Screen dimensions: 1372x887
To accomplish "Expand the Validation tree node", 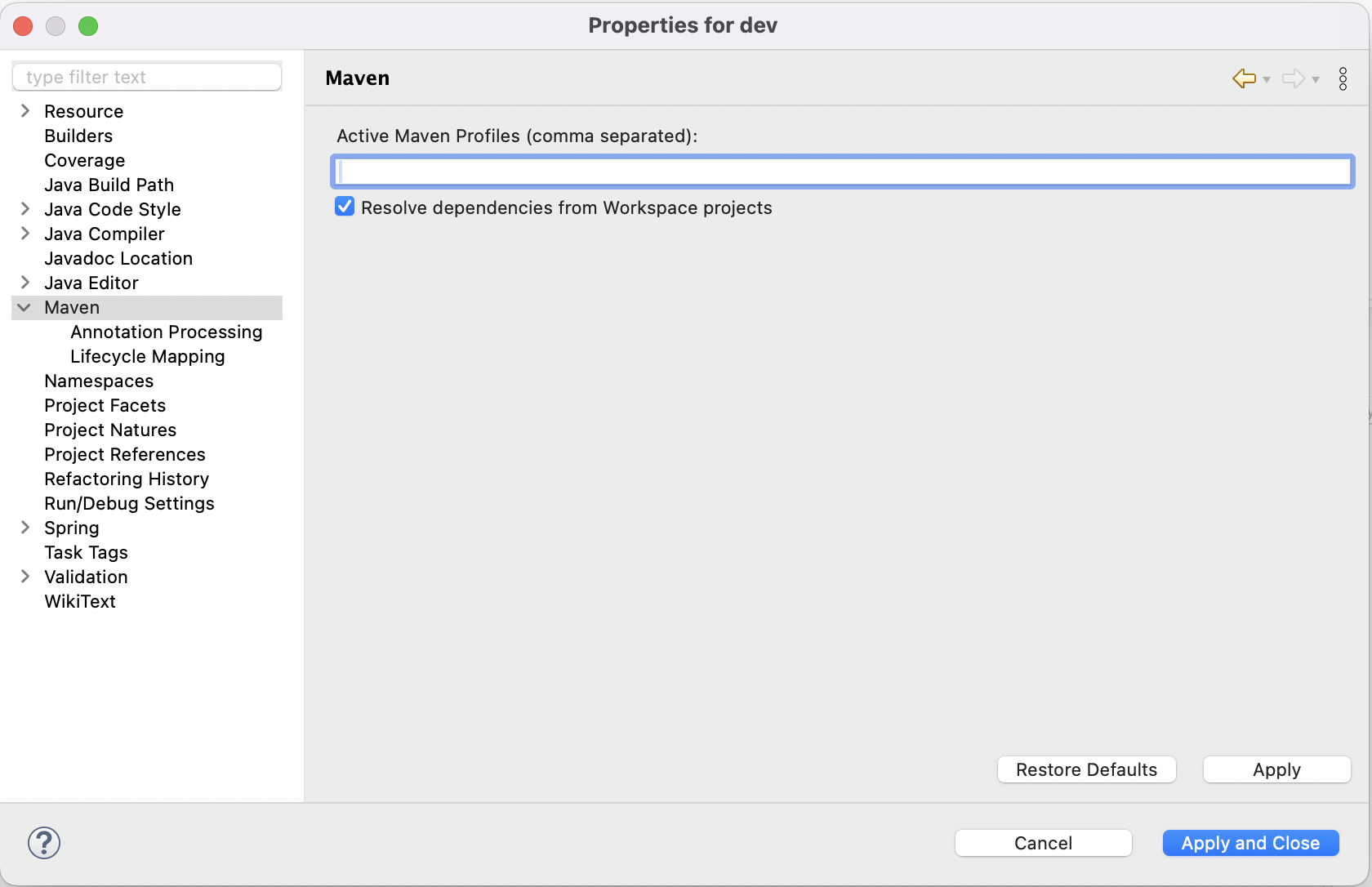I will [x=25, y=577].
